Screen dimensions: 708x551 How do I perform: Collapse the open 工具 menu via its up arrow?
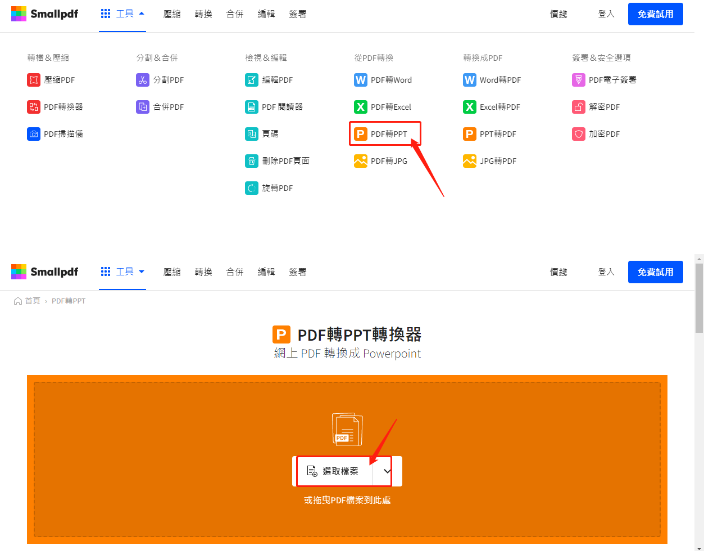141,14
